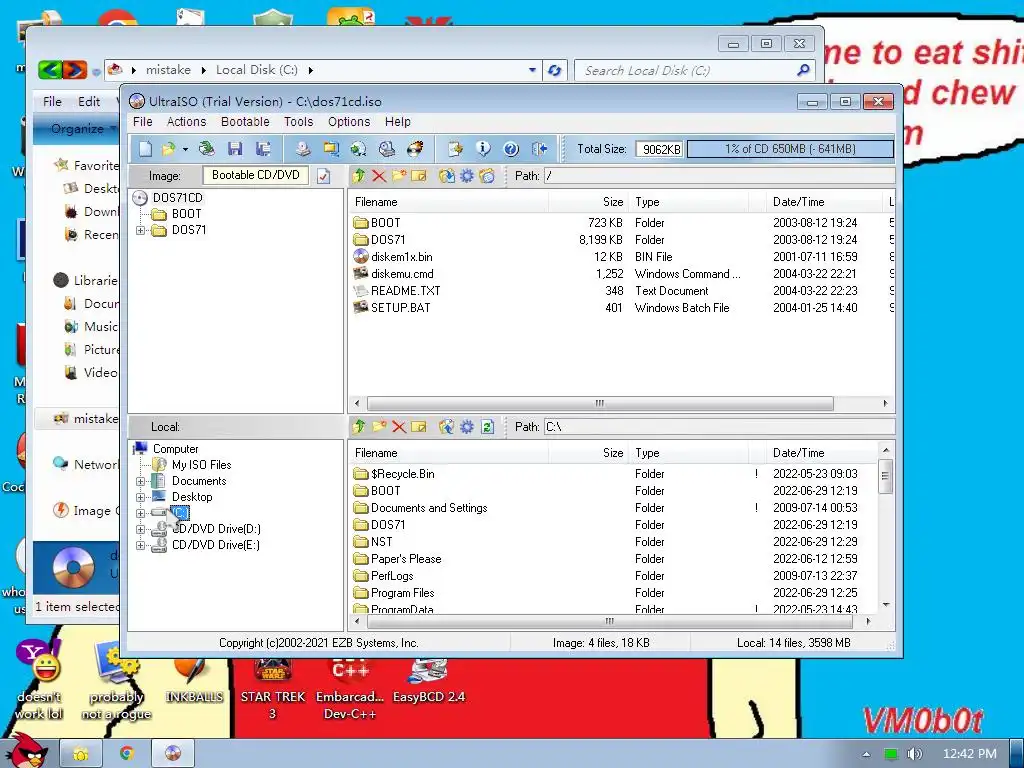Screen dimensions: 1024x768
Task: Click the Burn CD/DVD Image flame icon
Action: [x=415, y=150]
